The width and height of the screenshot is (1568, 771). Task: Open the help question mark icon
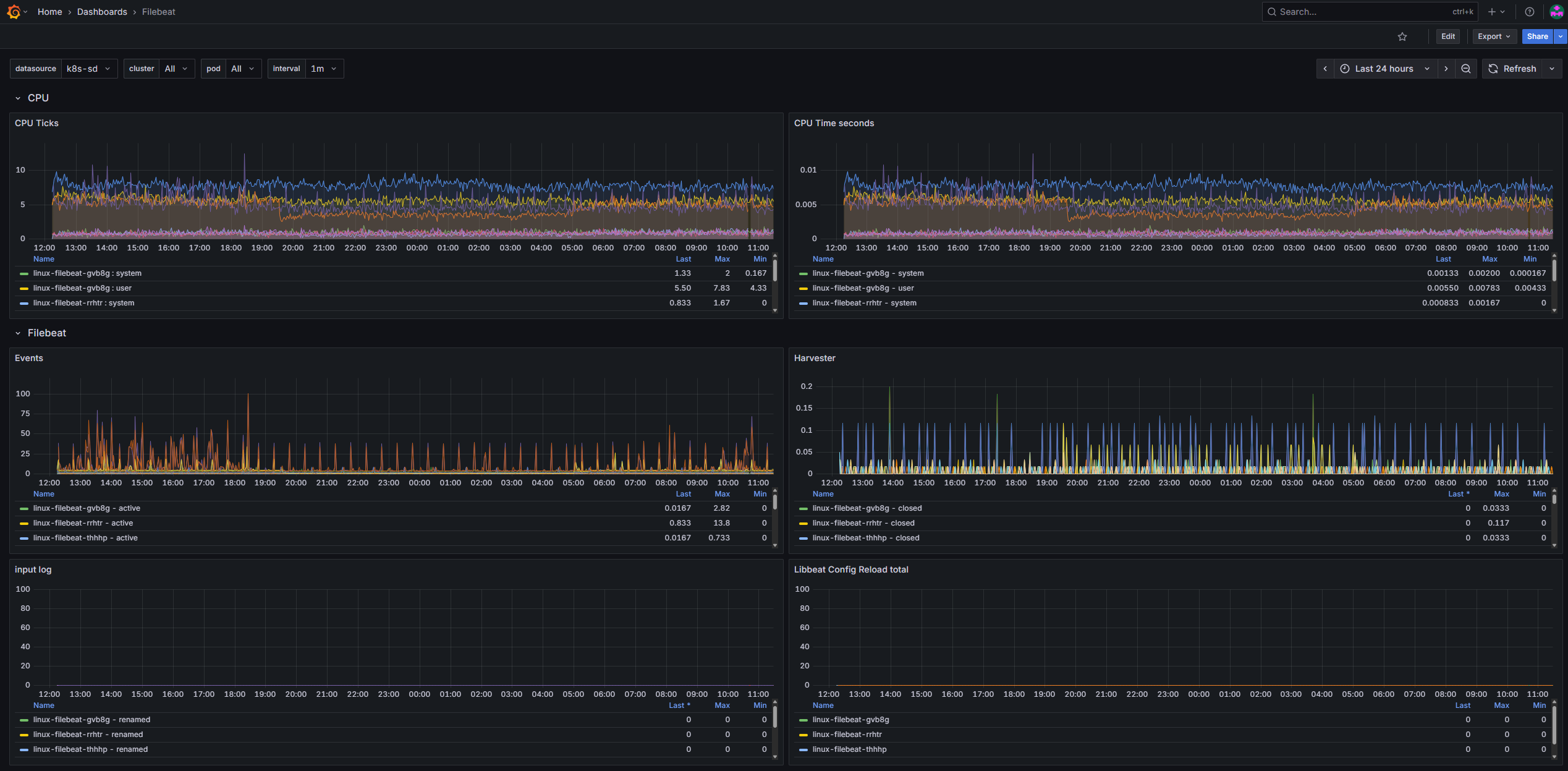pyautogui.click(x=1530, y=12)
